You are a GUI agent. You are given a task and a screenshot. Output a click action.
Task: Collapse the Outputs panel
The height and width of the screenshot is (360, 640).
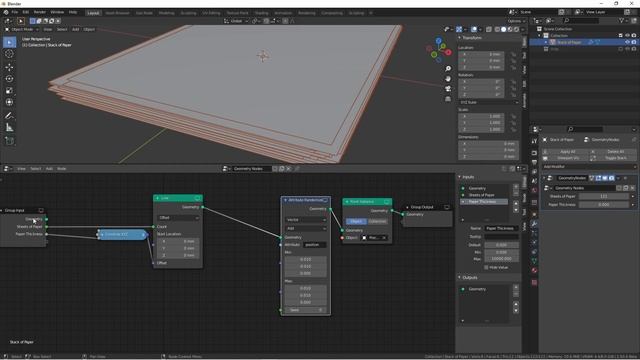[x=459, y=278]
